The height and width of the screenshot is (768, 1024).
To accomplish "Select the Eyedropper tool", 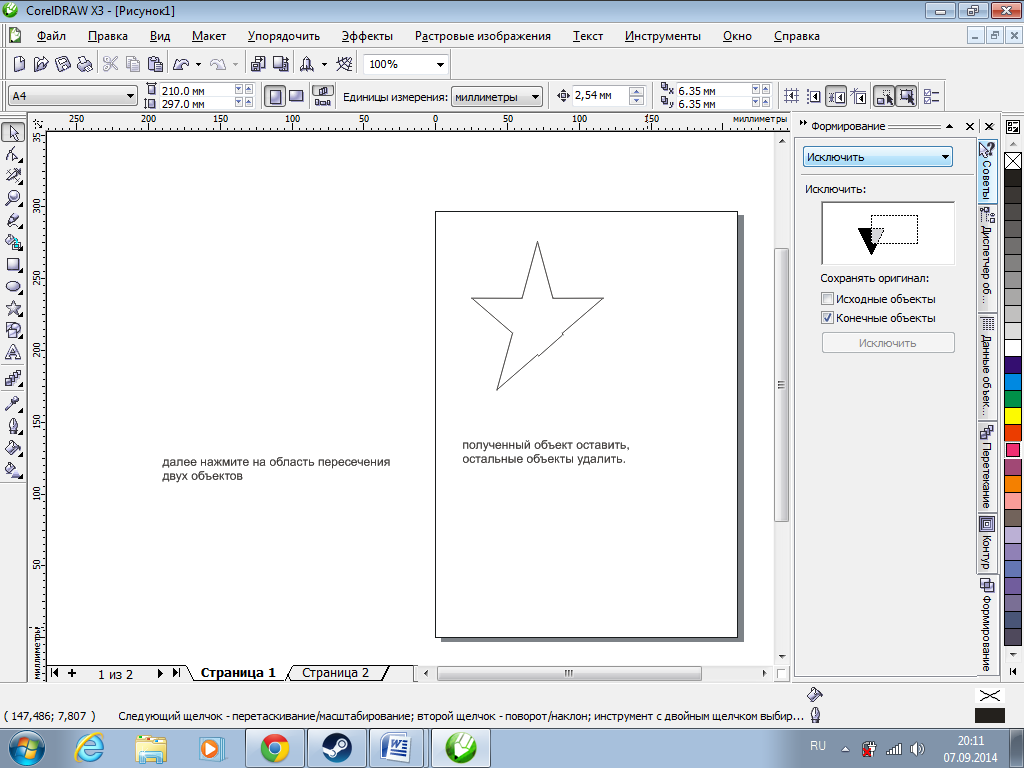I will pyautogui.click(x=14, y=403).
